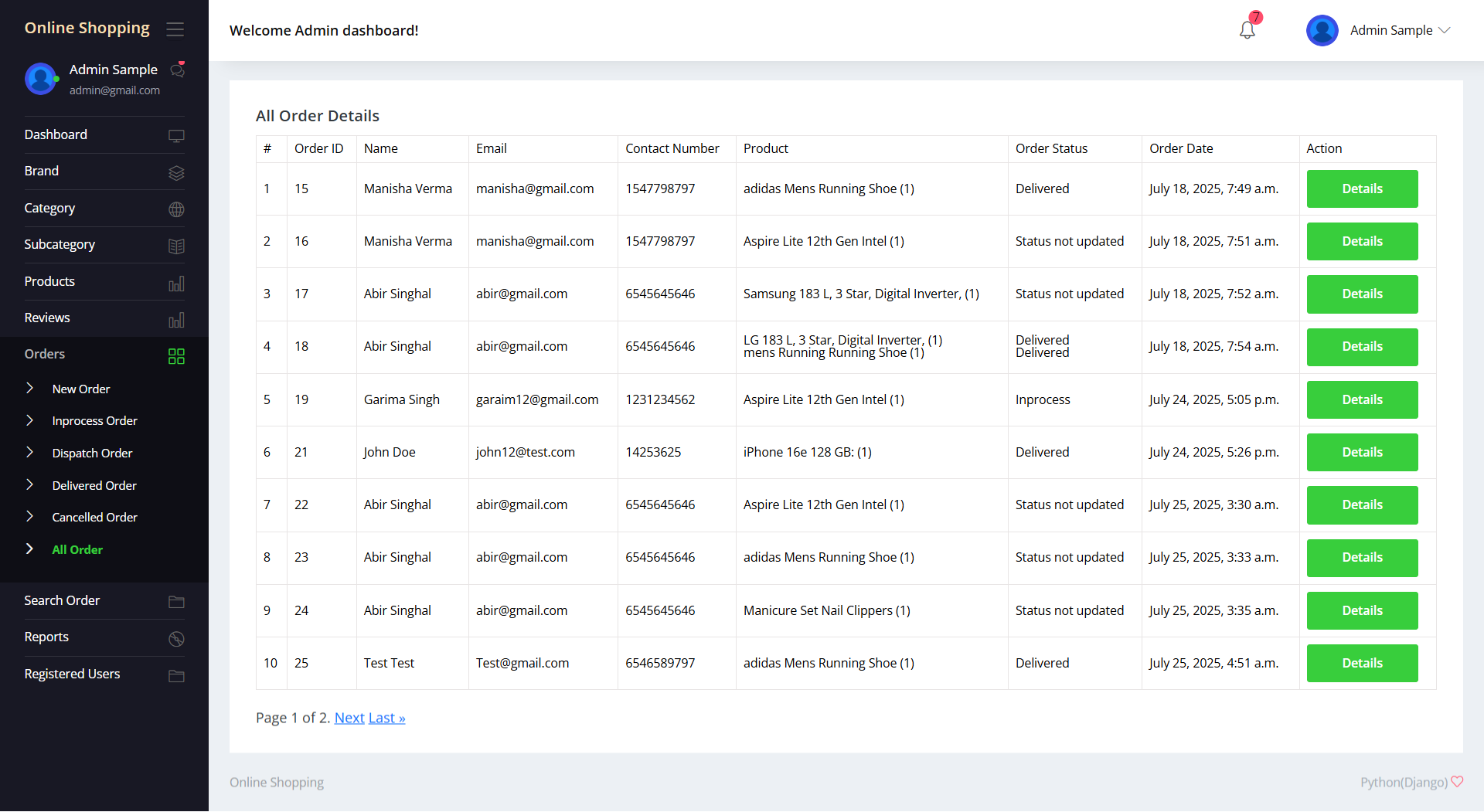Click the footer heart icon
1484x812 pixels.
[1457, 782]
